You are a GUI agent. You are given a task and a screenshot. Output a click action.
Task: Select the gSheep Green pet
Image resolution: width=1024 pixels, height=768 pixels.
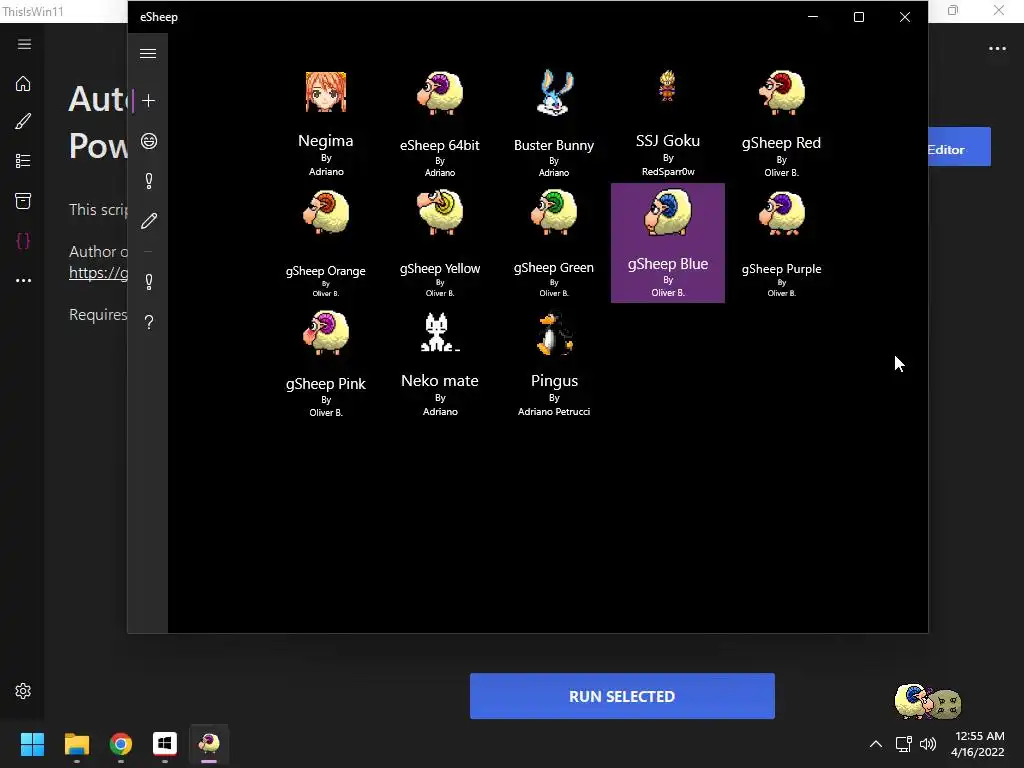(x=554, y=243)
